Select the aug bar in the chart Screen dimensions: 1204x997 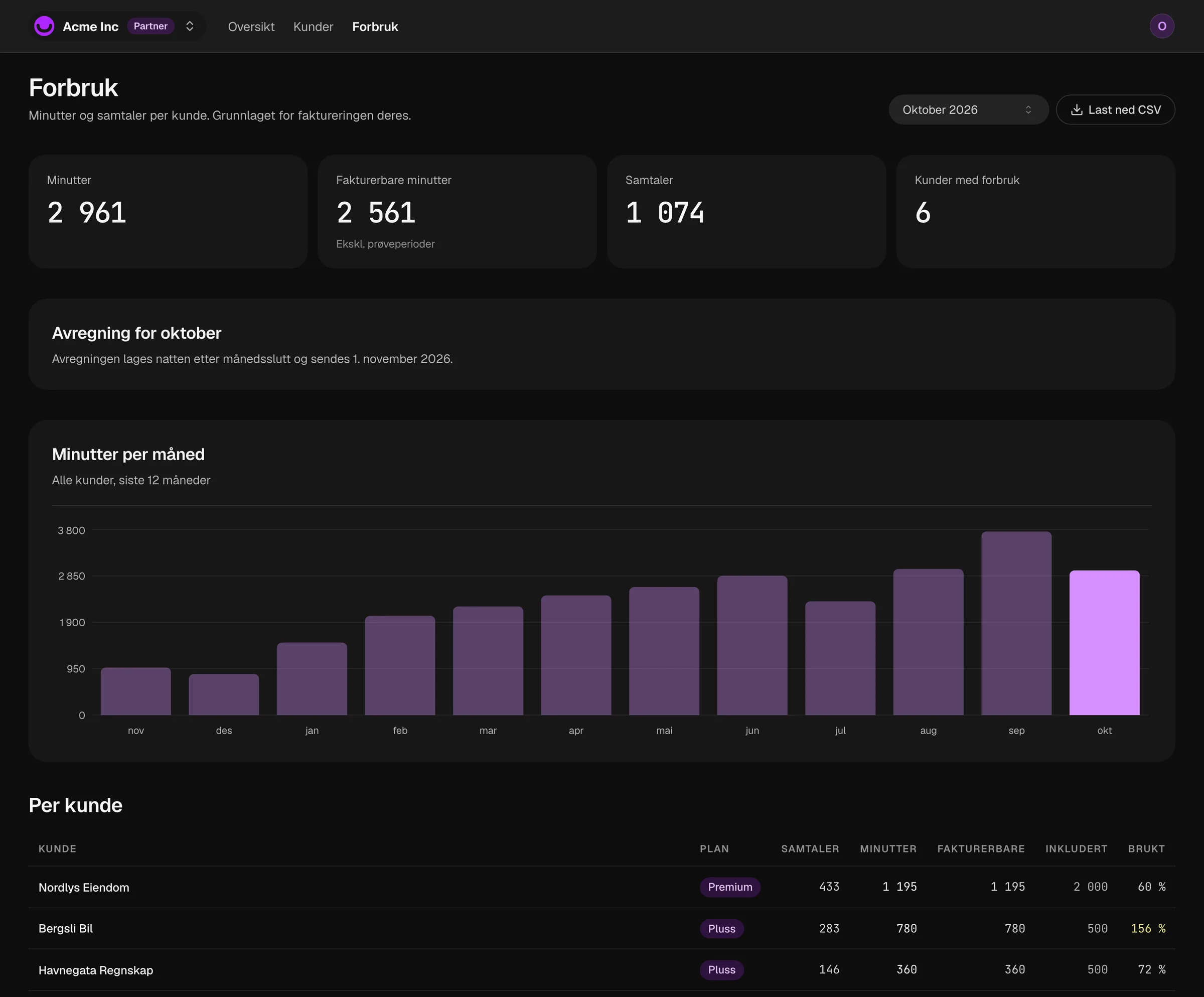click(928, 642)
